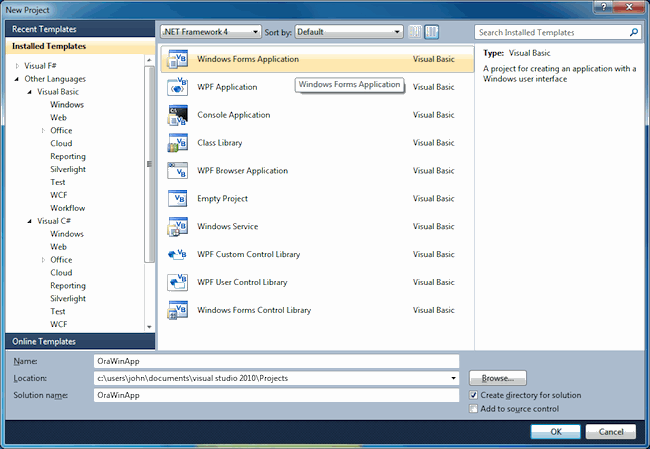Collapse the Visual Basic tree node
This screenshot has height=449, width=650.
click(x=29, y=92)
